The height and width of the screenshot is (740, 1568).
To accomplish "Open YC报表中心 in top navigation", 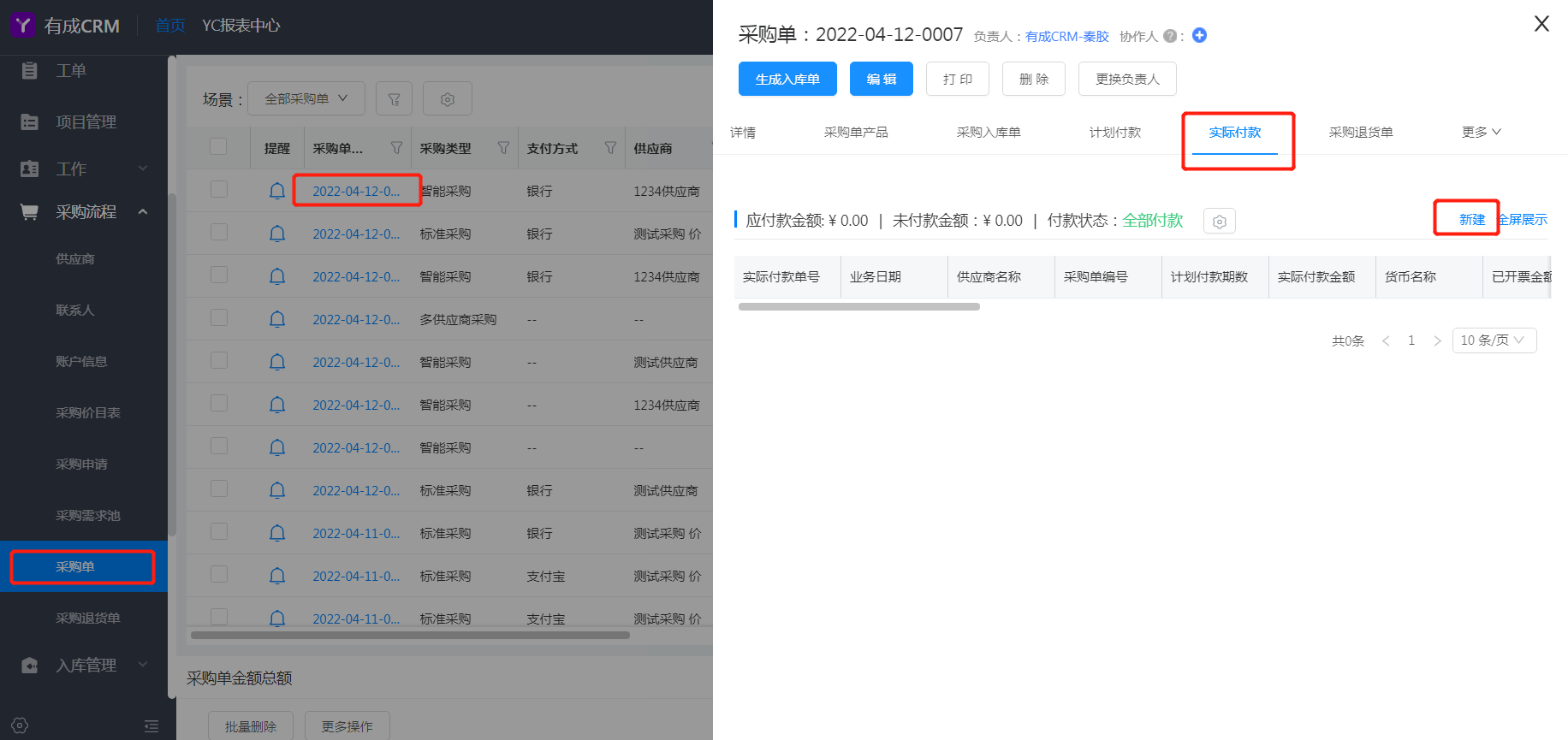I will [x=241, y=26].
